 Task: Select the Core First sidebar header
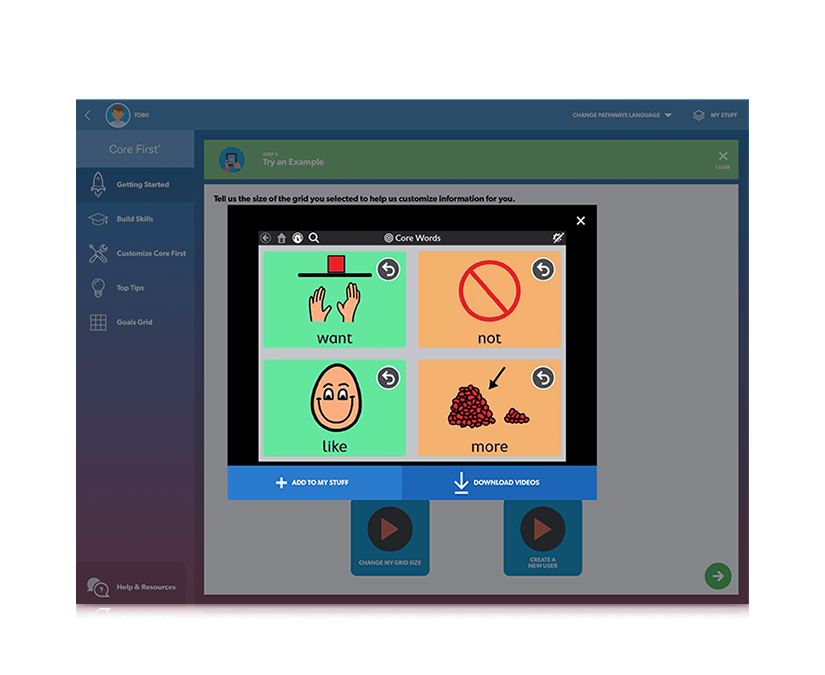click(x=136, y=147)
